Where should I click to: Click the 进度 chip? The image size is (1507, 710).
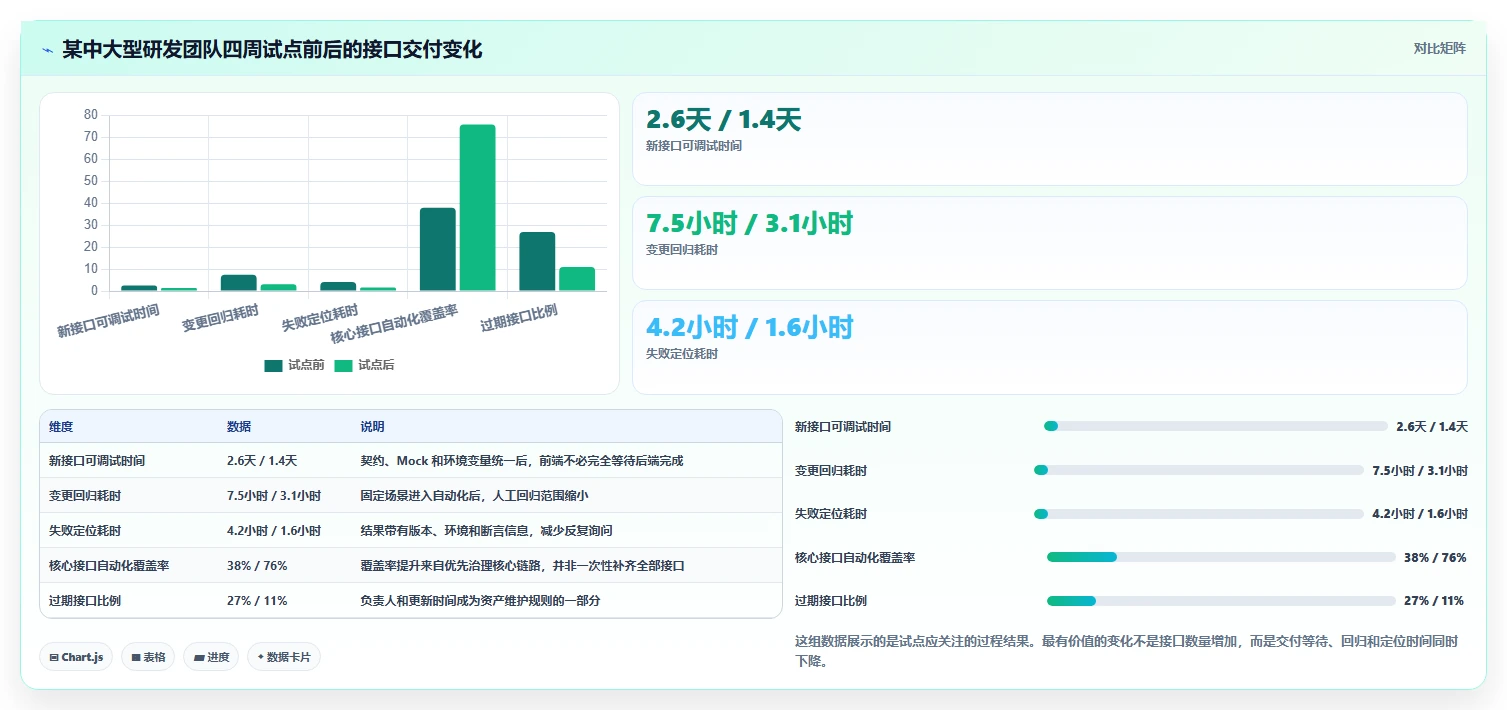click(211, 657)
